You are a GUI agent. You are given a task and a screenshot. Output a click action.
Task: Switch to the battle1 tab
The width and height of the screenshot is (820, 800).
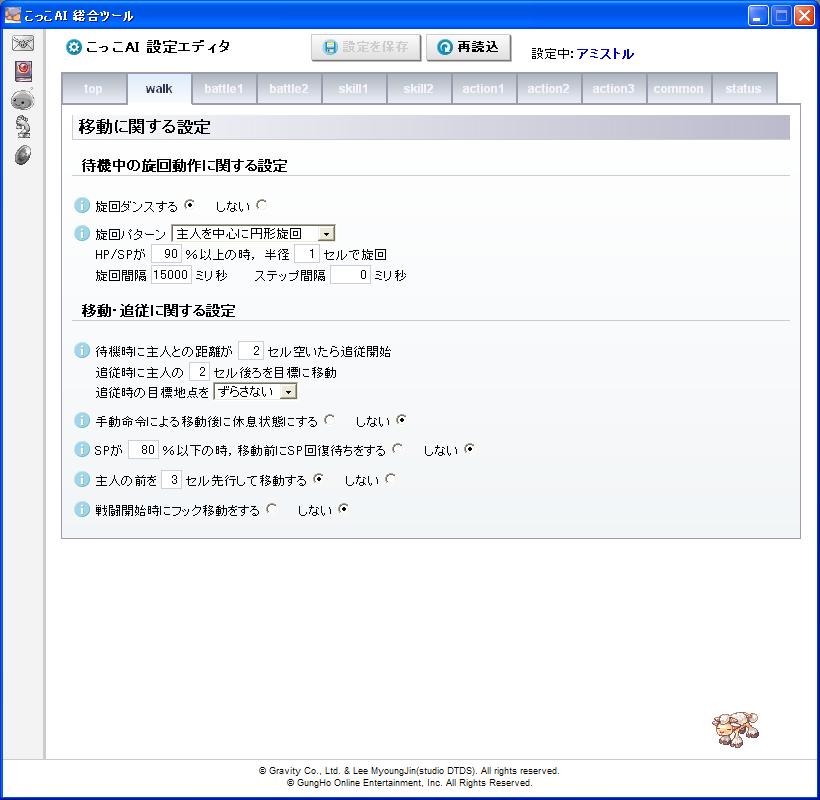223,89
